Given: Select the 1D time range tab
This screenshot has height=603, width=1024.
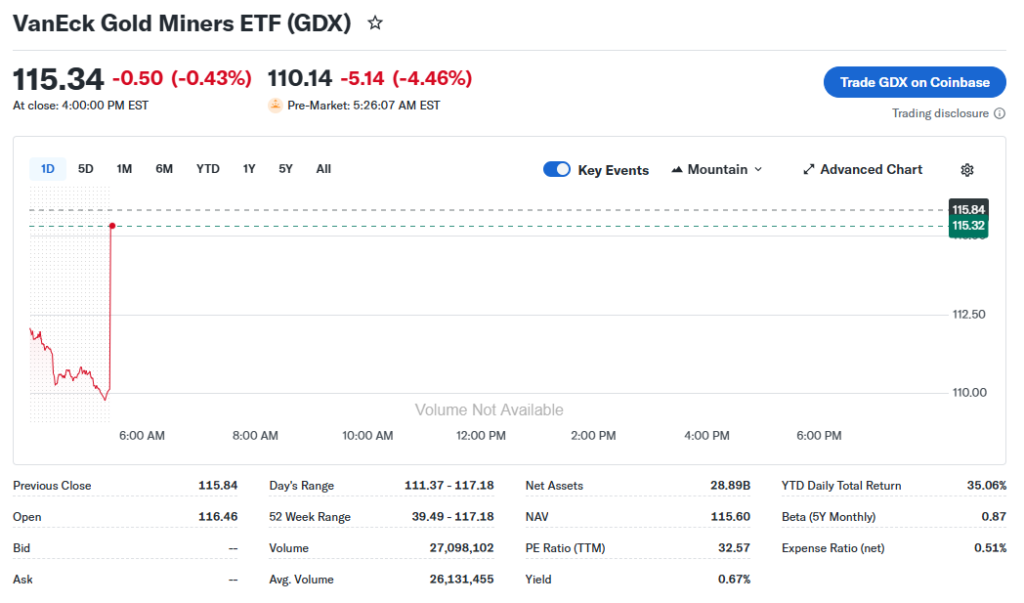Looking at the screenshot, I should (48, 169).
